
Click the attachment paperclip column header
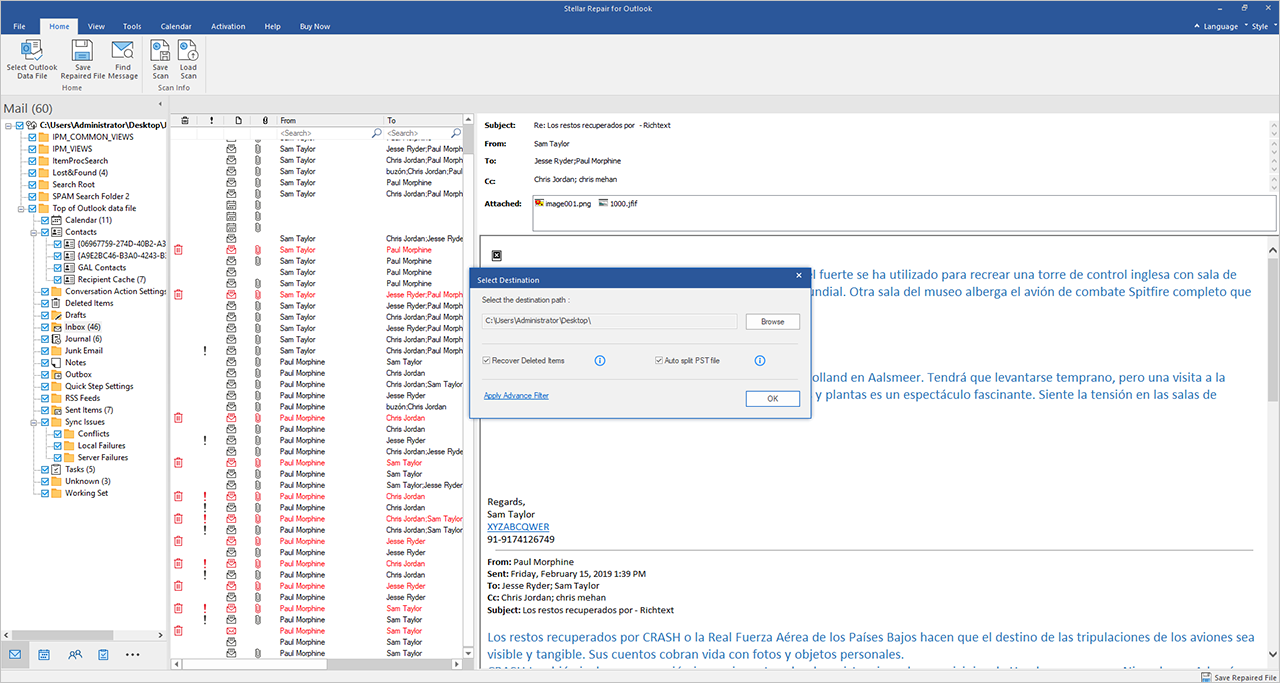pos(265,120)
